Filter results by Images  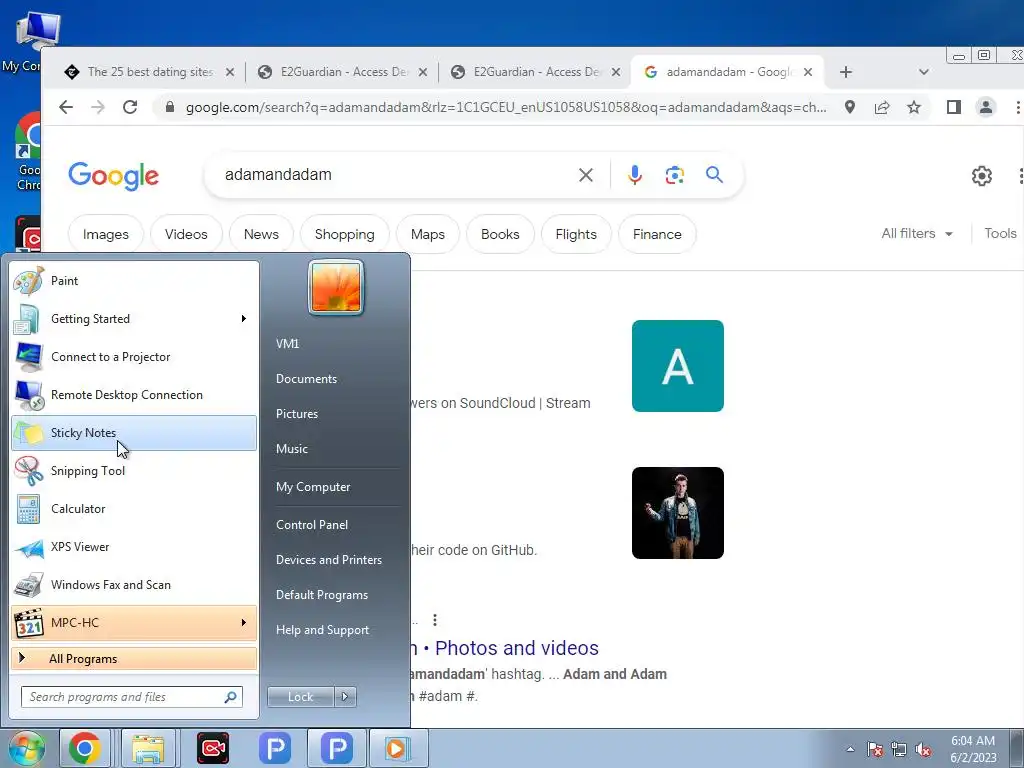[x=106, y=234]
